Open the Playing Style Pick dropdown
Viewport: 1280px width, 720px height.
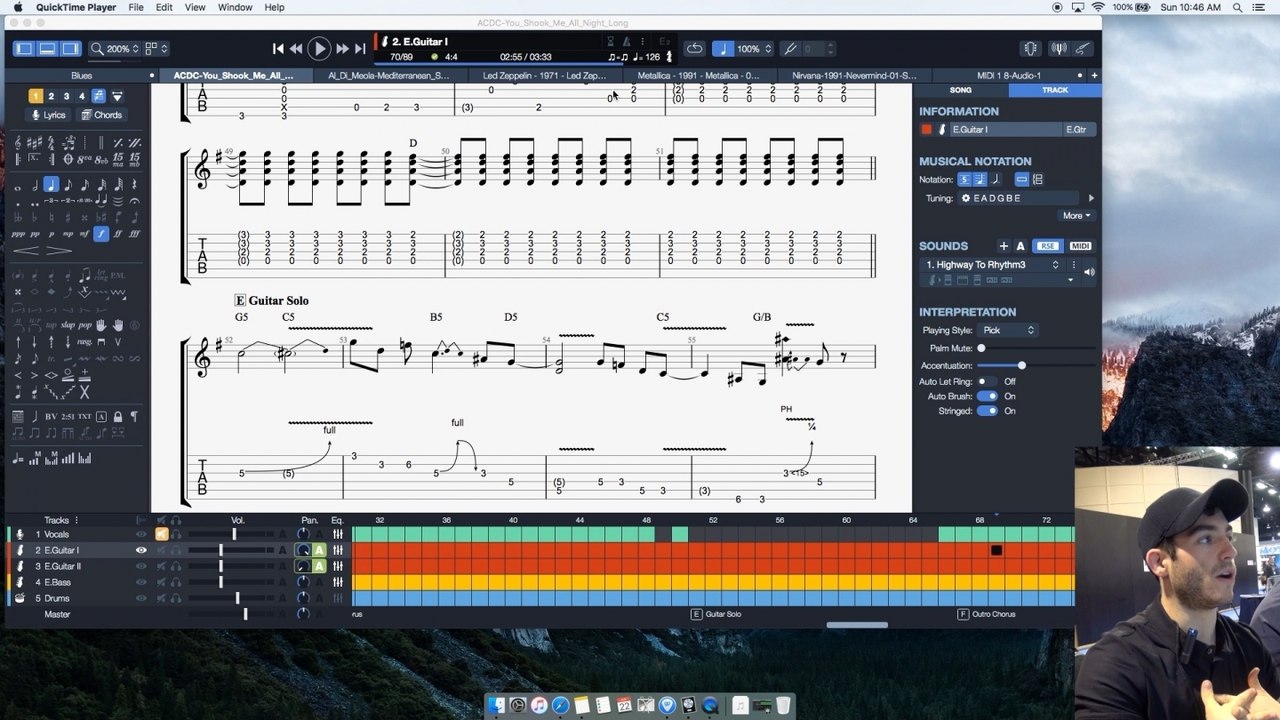tap(1008, 330)
